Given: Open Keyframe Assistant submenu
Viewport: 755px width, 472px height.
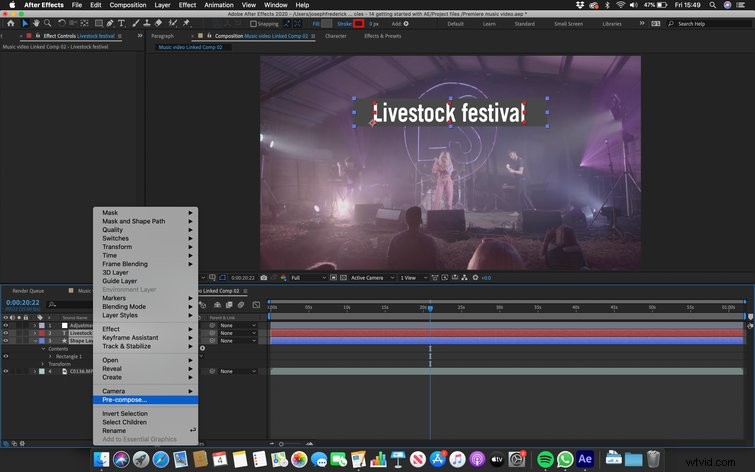Looking at the screenshot, I should click(x=145, y=338).
